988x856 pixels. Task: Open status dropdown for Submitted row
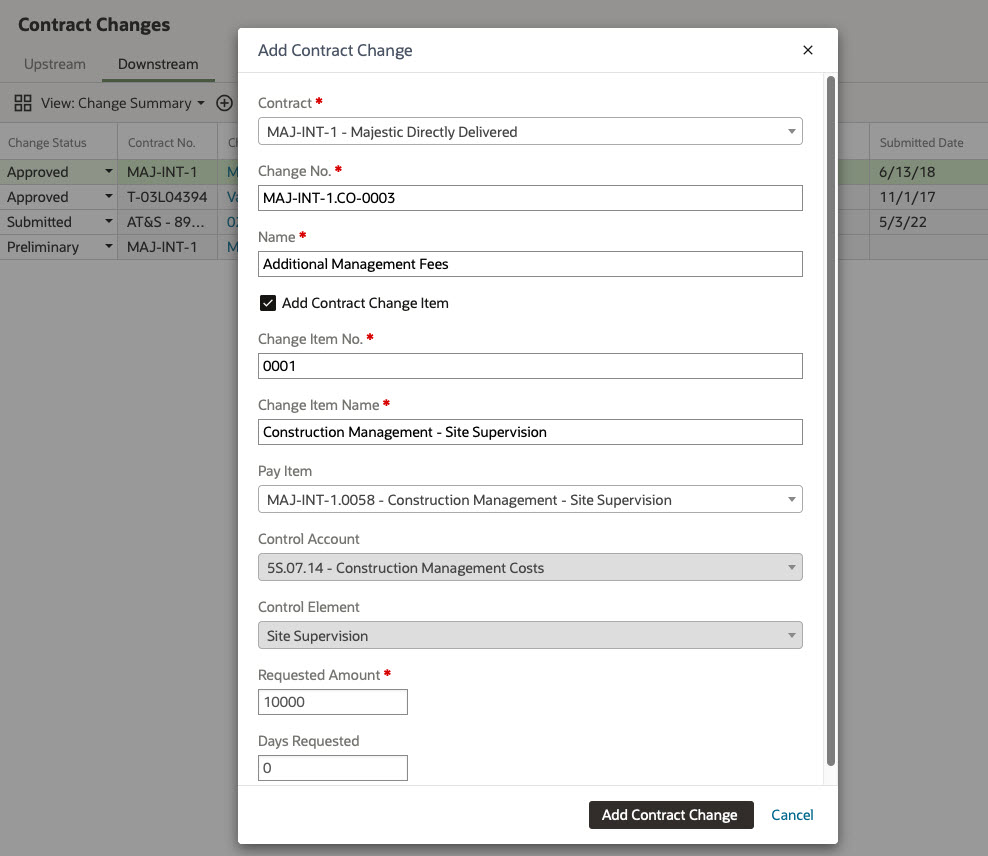click(x=108, y=222)
